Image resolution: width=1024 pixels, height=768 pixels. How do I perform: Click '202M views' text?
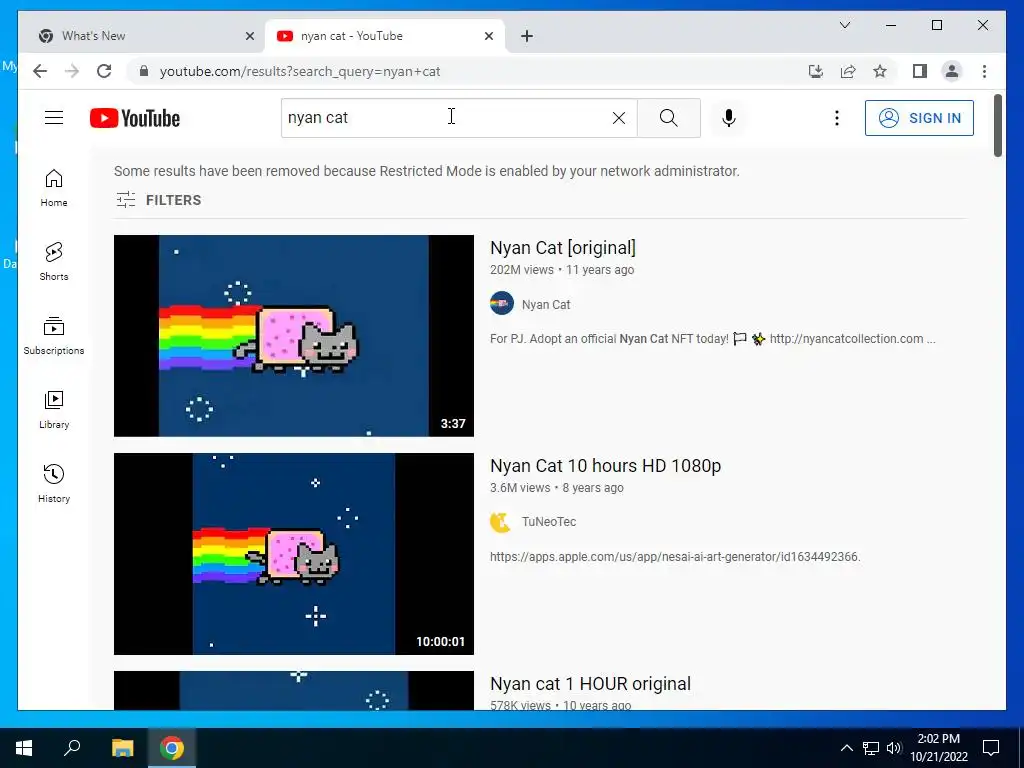[521, 270]
